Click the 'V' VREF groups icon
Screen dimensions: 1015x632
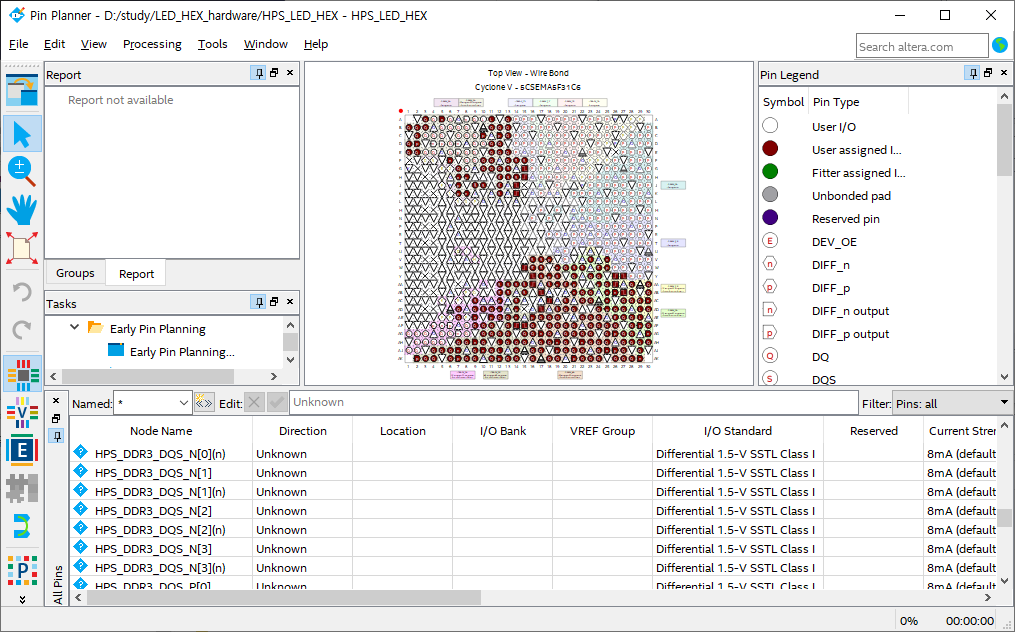pyautogui.click(x=22, y=412)
